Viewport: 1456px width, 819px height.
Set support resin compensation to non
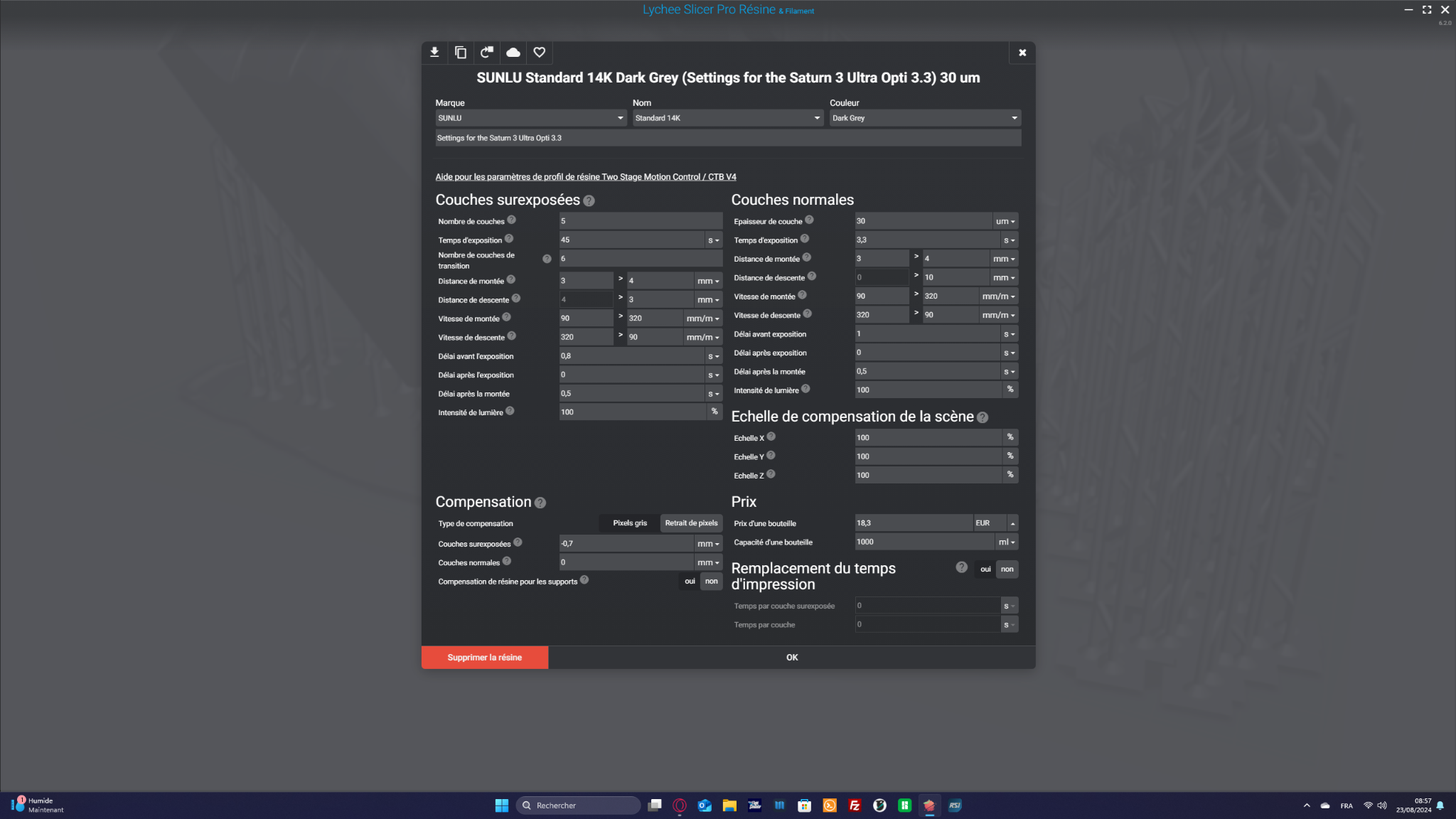[712, 582]
